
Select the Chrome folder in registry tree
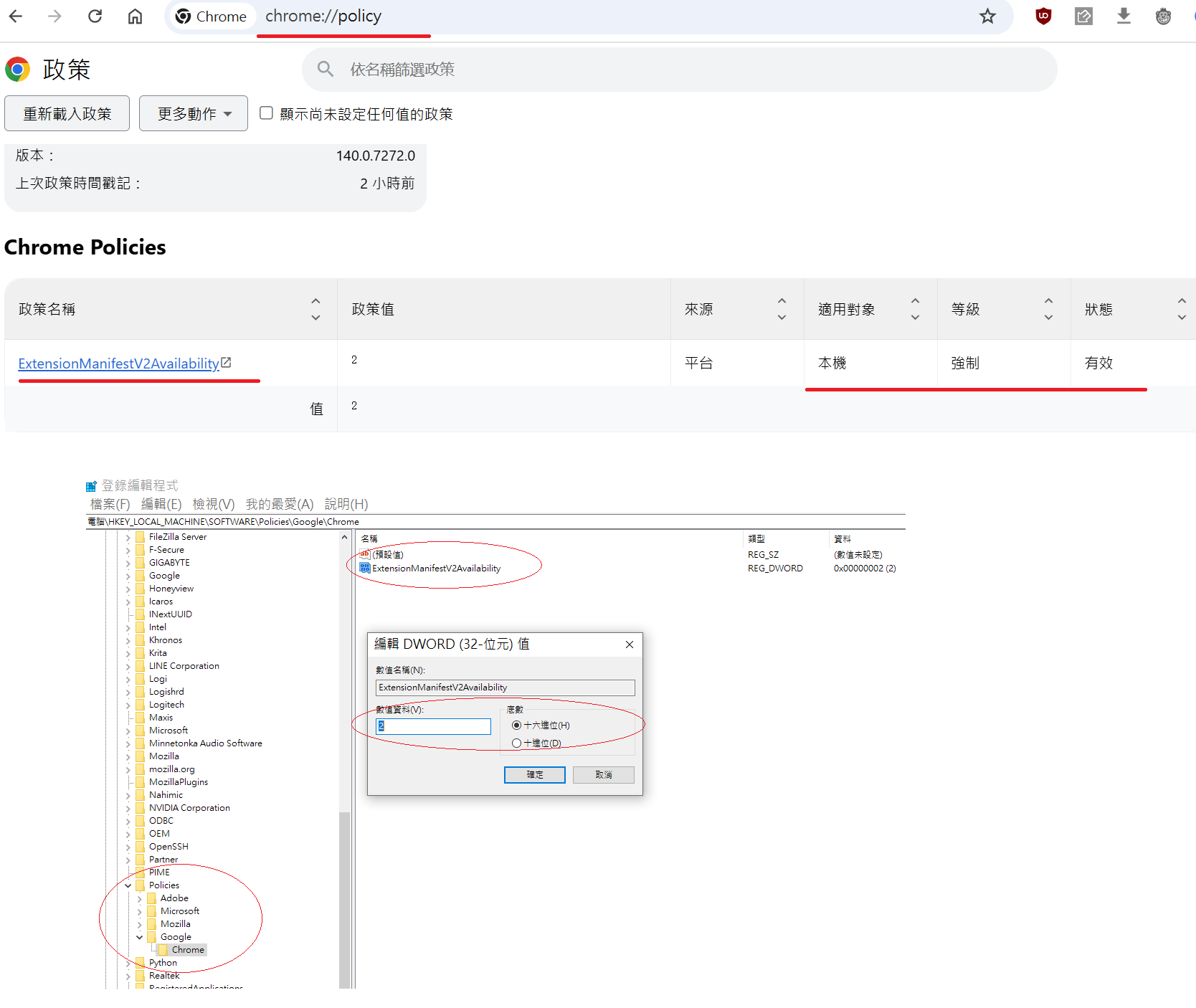click(188, 950)
